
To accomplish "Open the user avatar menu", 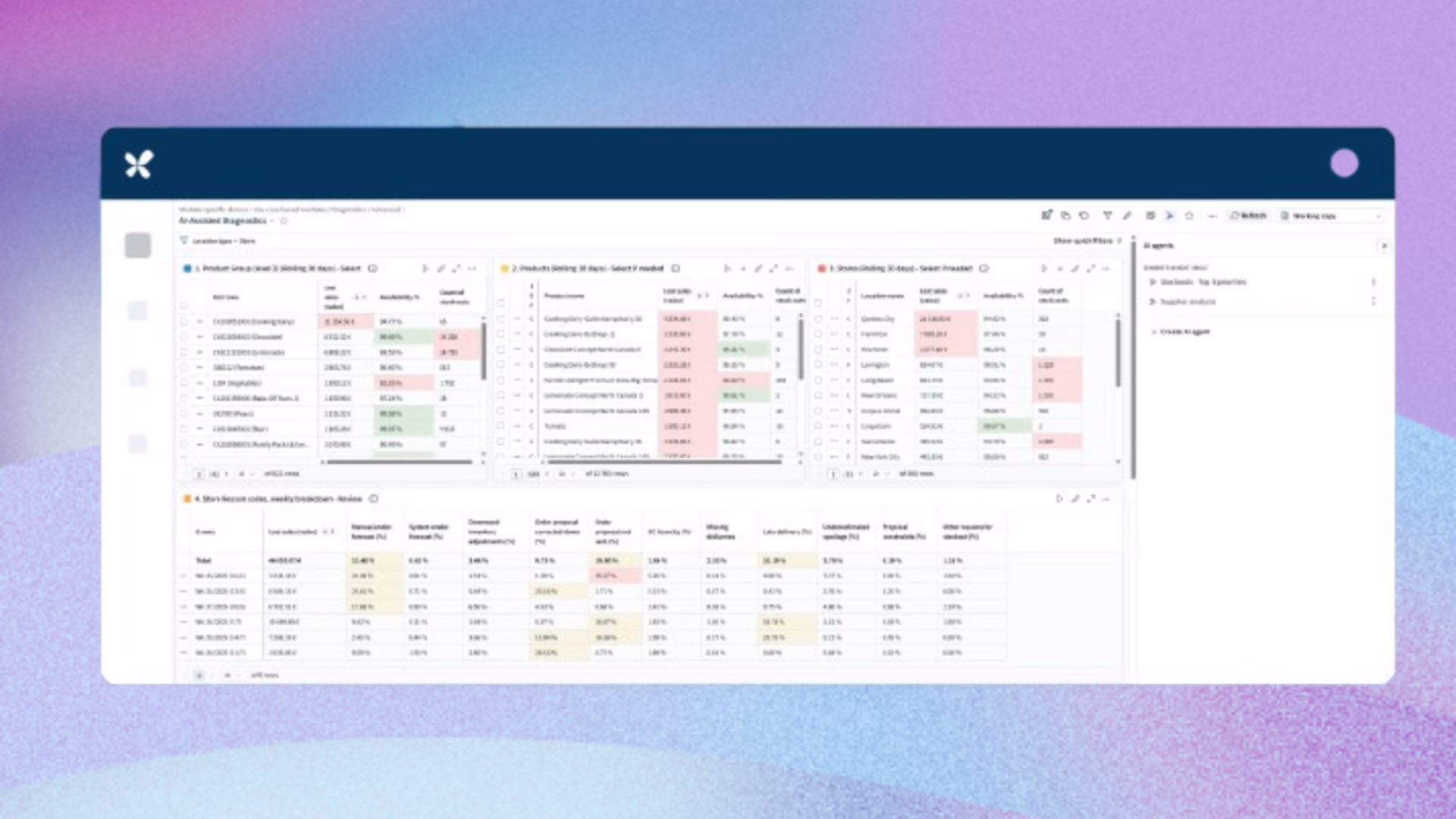I will point(1344,163).
